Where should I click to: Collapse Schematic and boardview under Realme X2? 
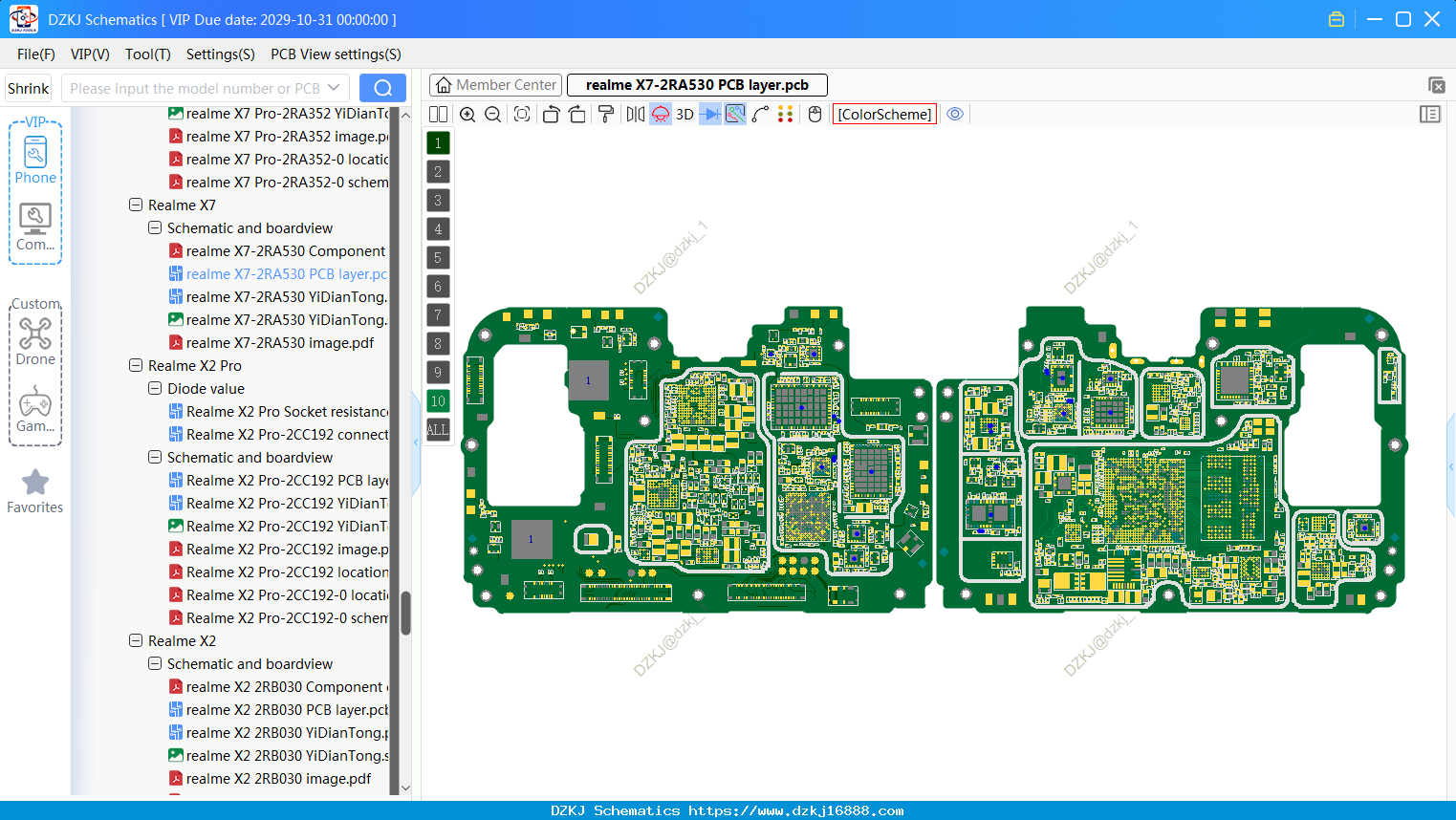click(155, 664)
